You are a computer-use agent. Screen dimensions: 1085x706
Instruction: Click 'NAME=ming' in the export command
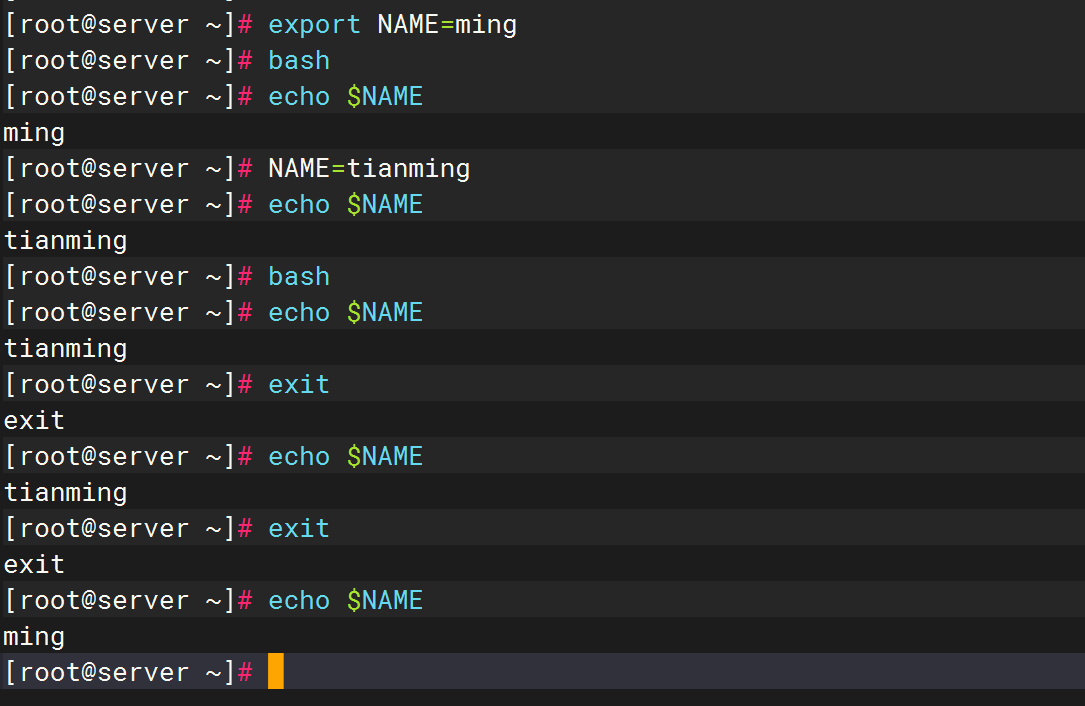[x=447, y=24]
